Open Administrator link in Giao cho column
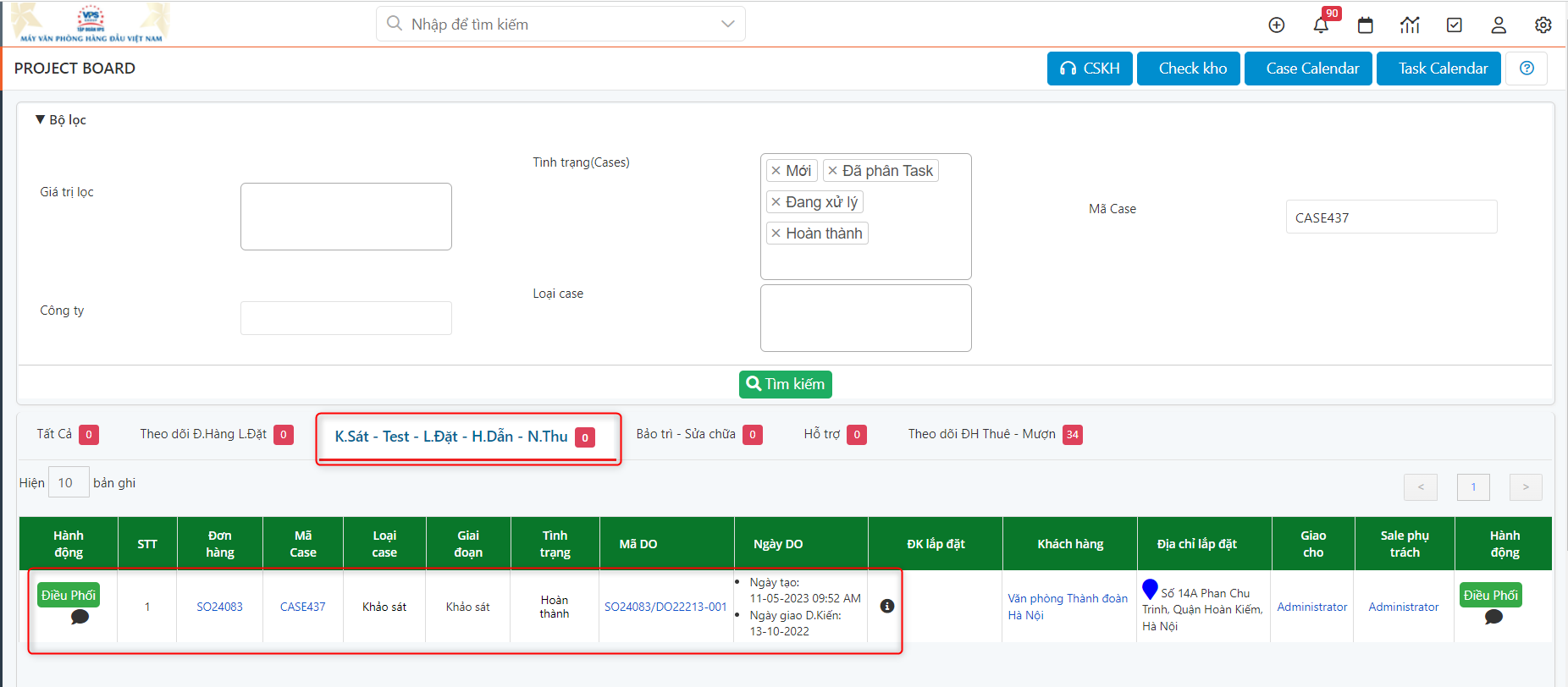 pos(1311,607)
